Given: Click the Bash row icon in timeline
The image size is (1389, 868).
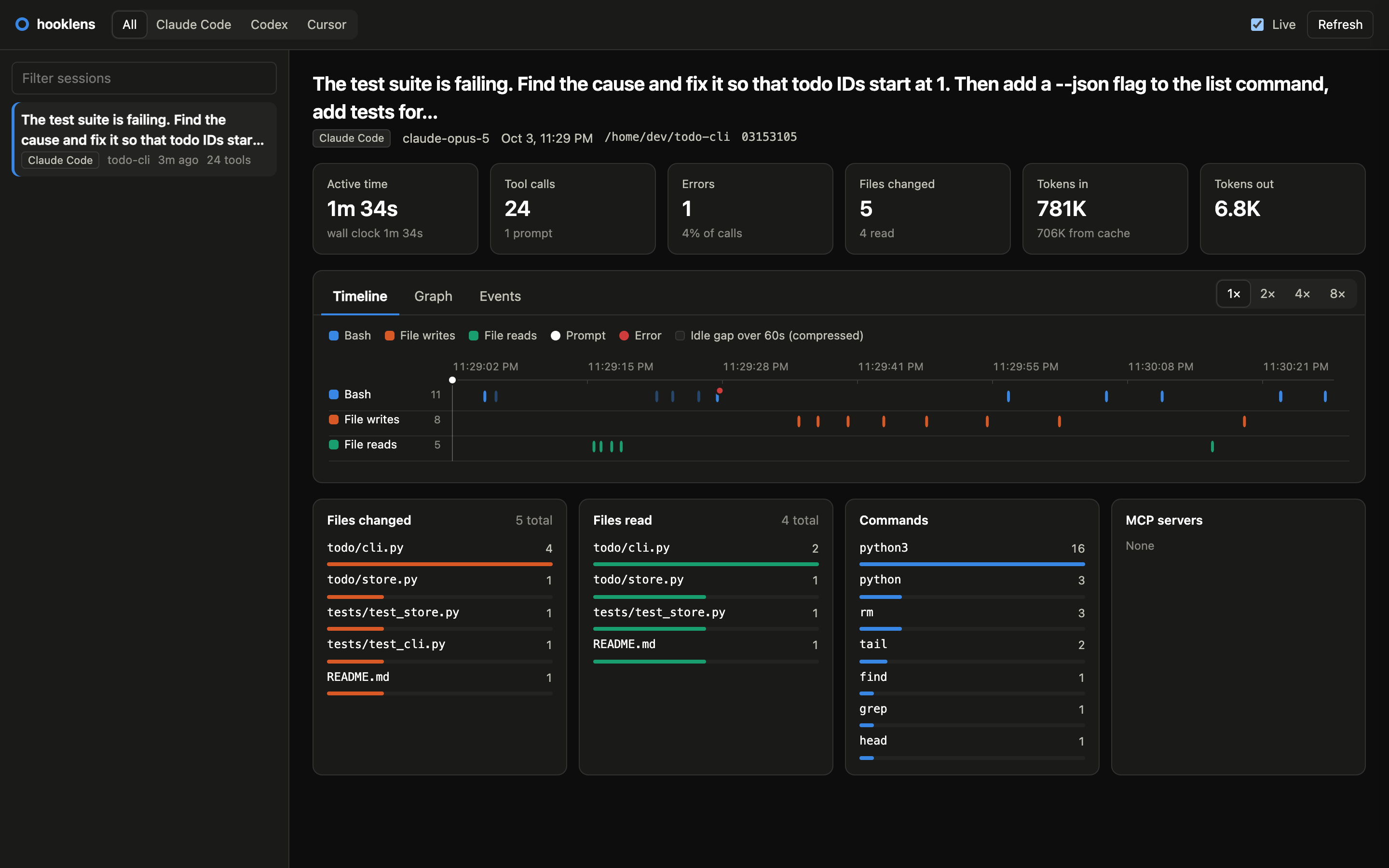Looking at the screenshot, I should tap(333, 394).
